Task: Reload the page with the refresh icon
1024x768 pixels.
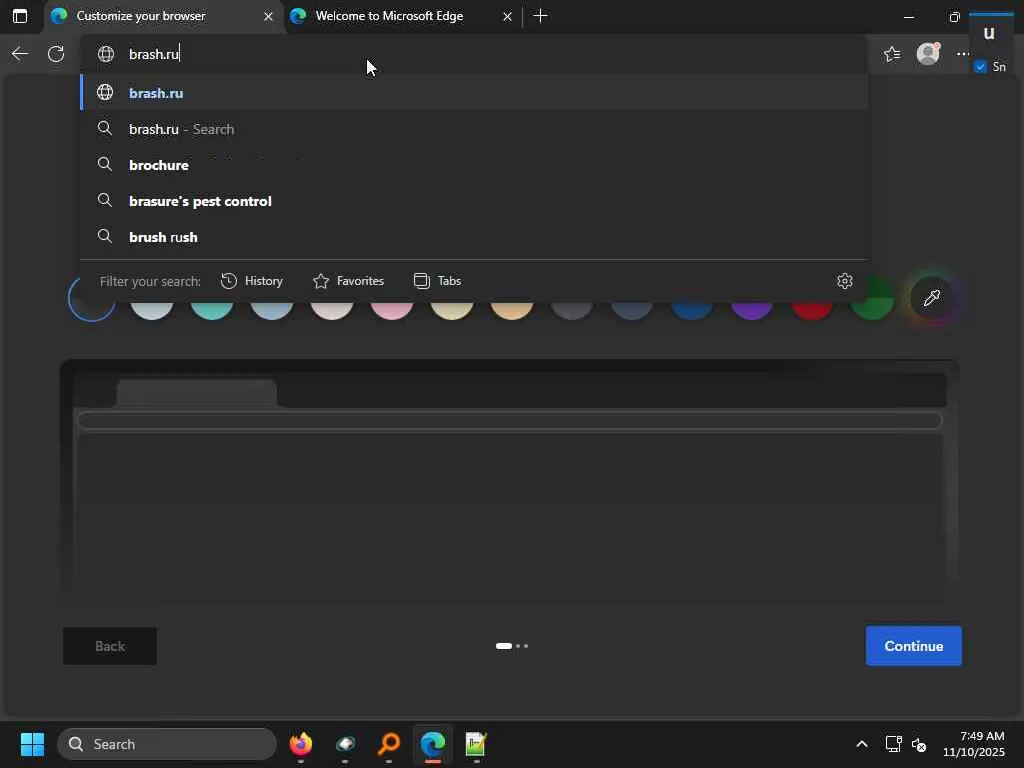Action: [x=56, y=54]
